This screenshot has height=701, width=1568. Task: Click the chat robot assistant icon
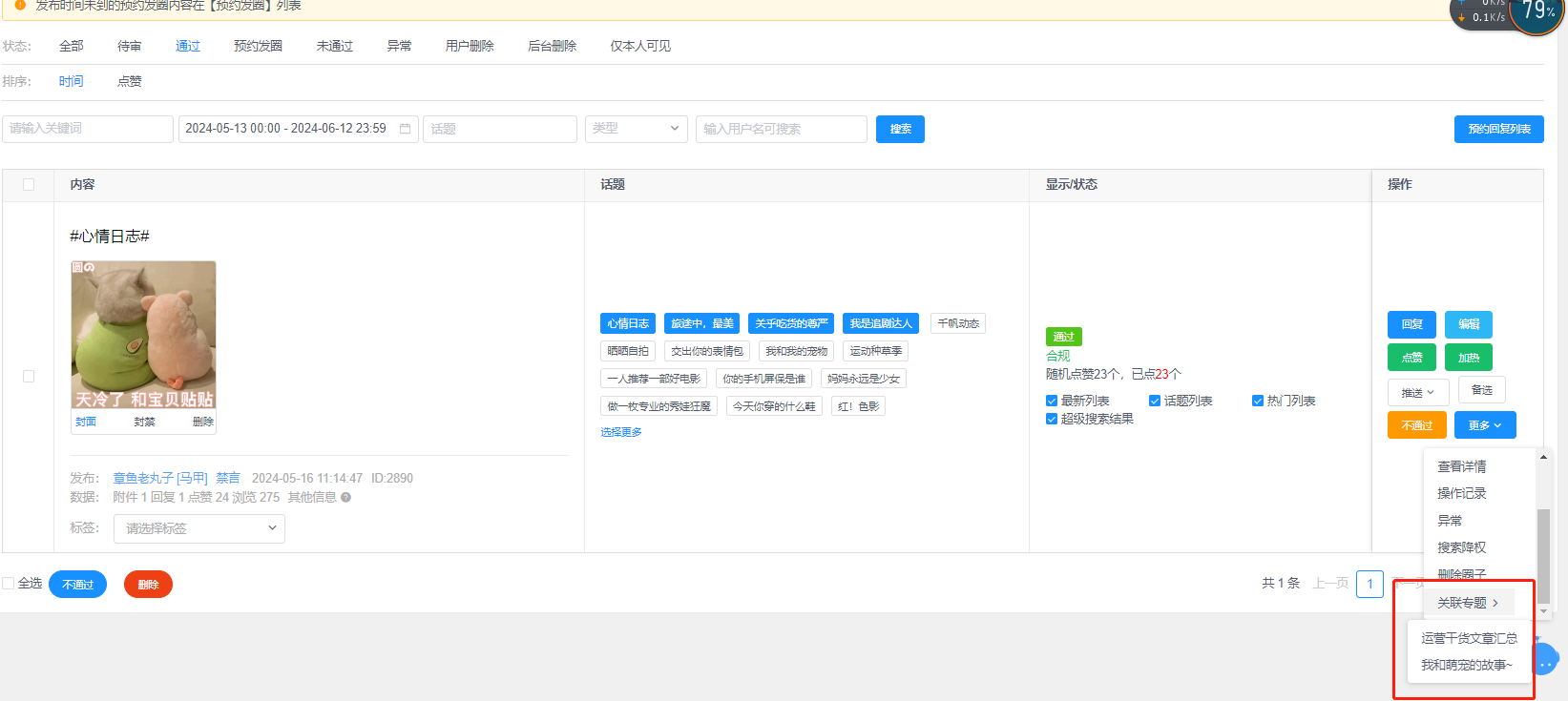click(1545, 660)
